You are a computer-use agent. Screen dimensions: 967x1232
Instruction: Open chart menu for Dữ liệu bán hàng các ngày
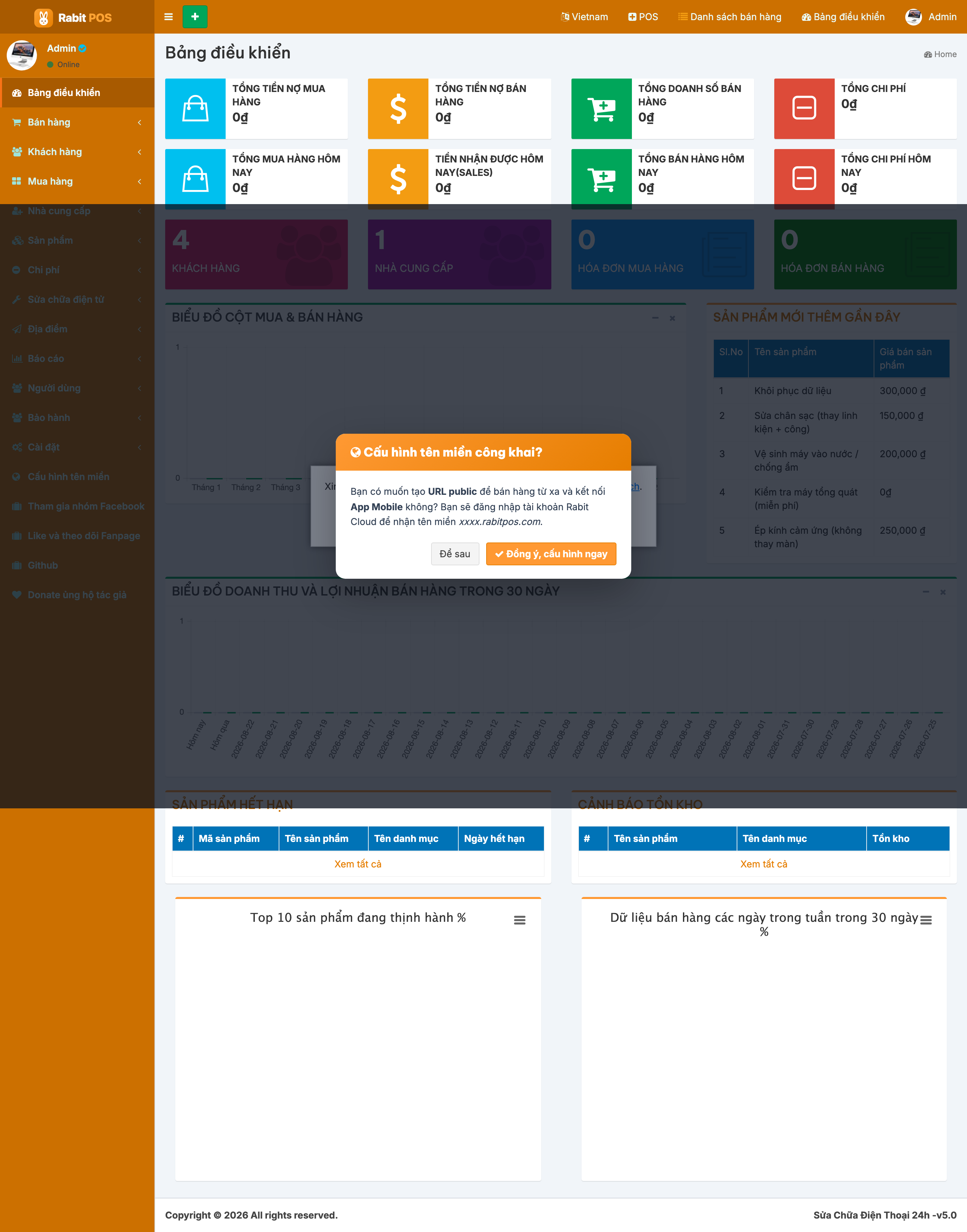(926, 920)
